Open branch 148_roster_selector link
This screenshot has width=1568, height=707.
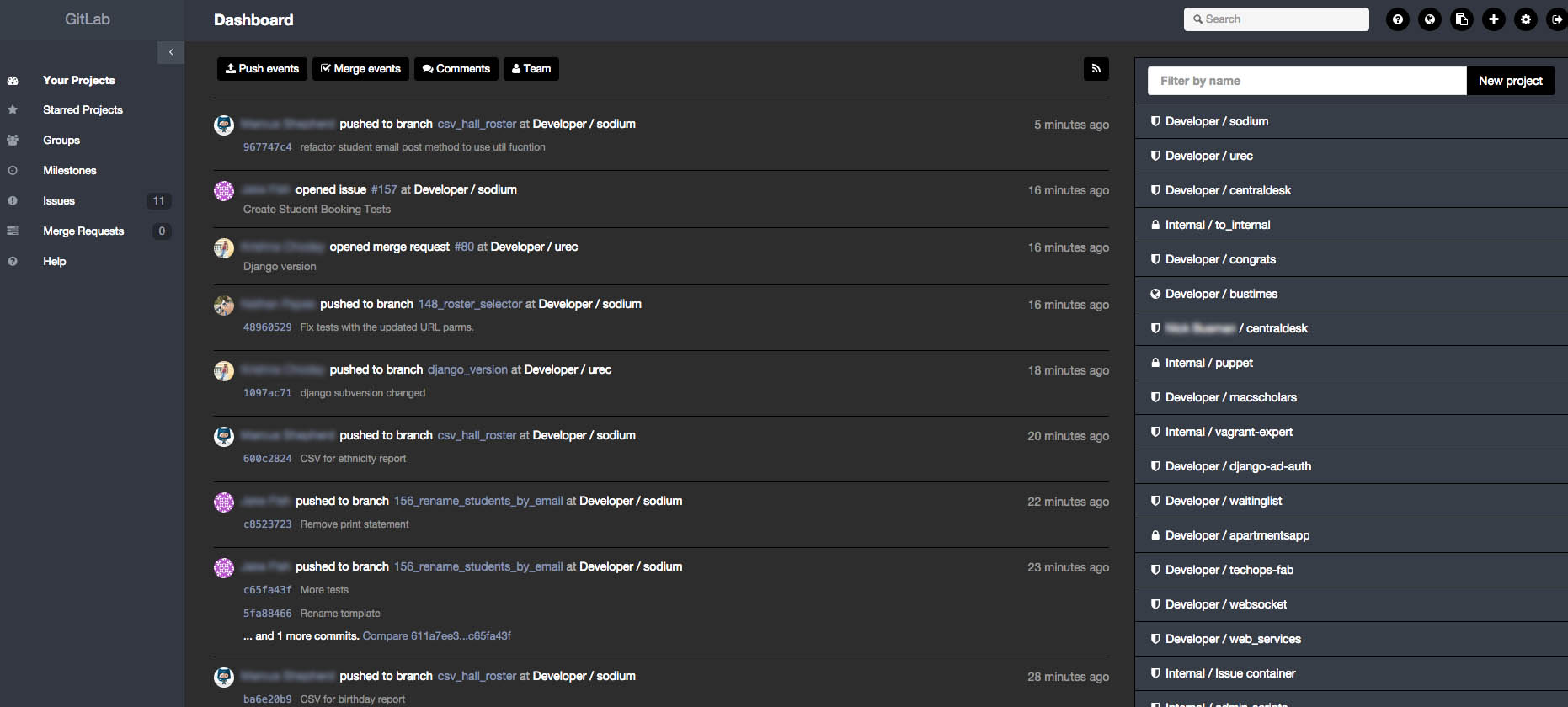[470, 305]
